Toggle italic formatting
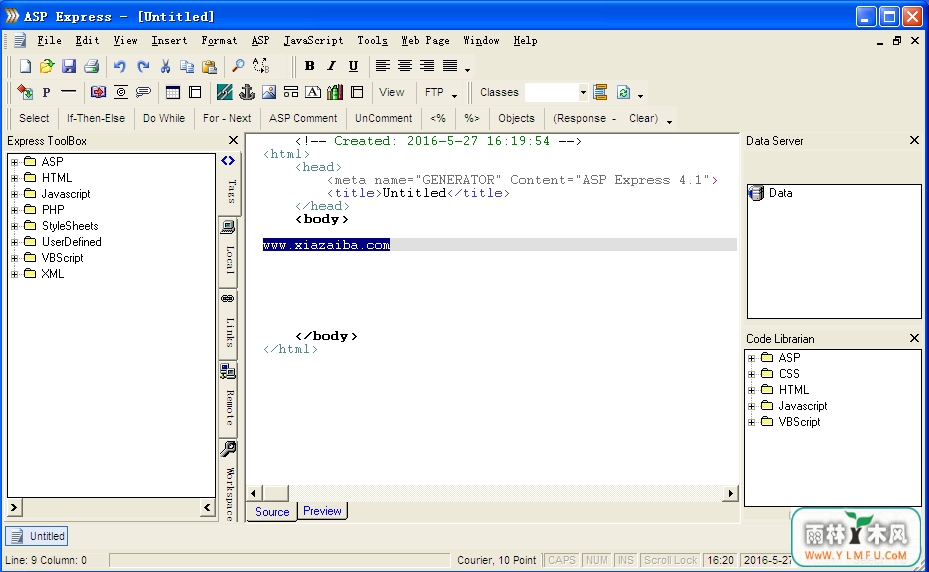The image size is (929, 572). click(x=331, y=66)
